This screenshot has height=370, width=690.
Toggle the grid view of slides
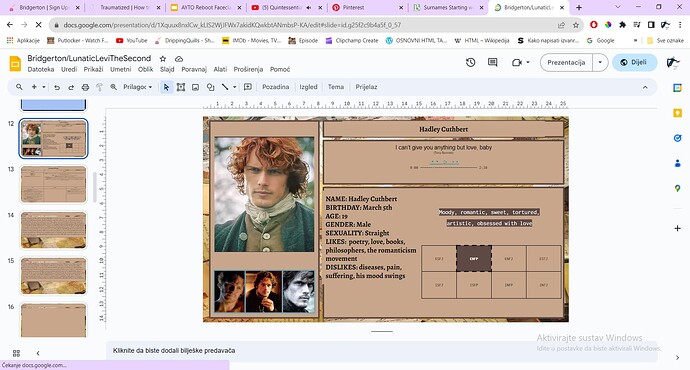click(x=16, y=353)
